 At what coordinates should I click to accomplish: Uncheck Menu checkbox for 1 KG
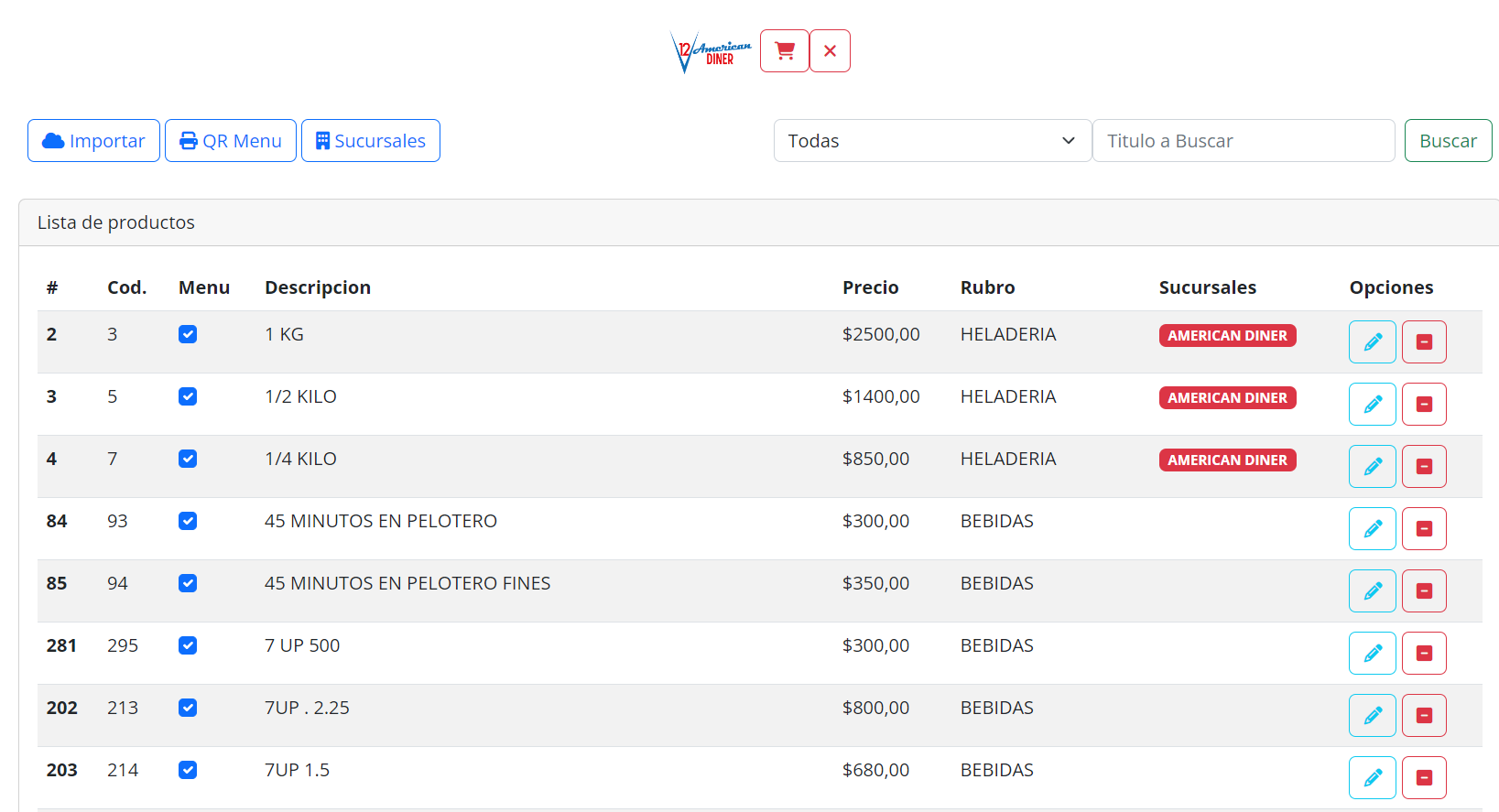[x=188, y=334]
